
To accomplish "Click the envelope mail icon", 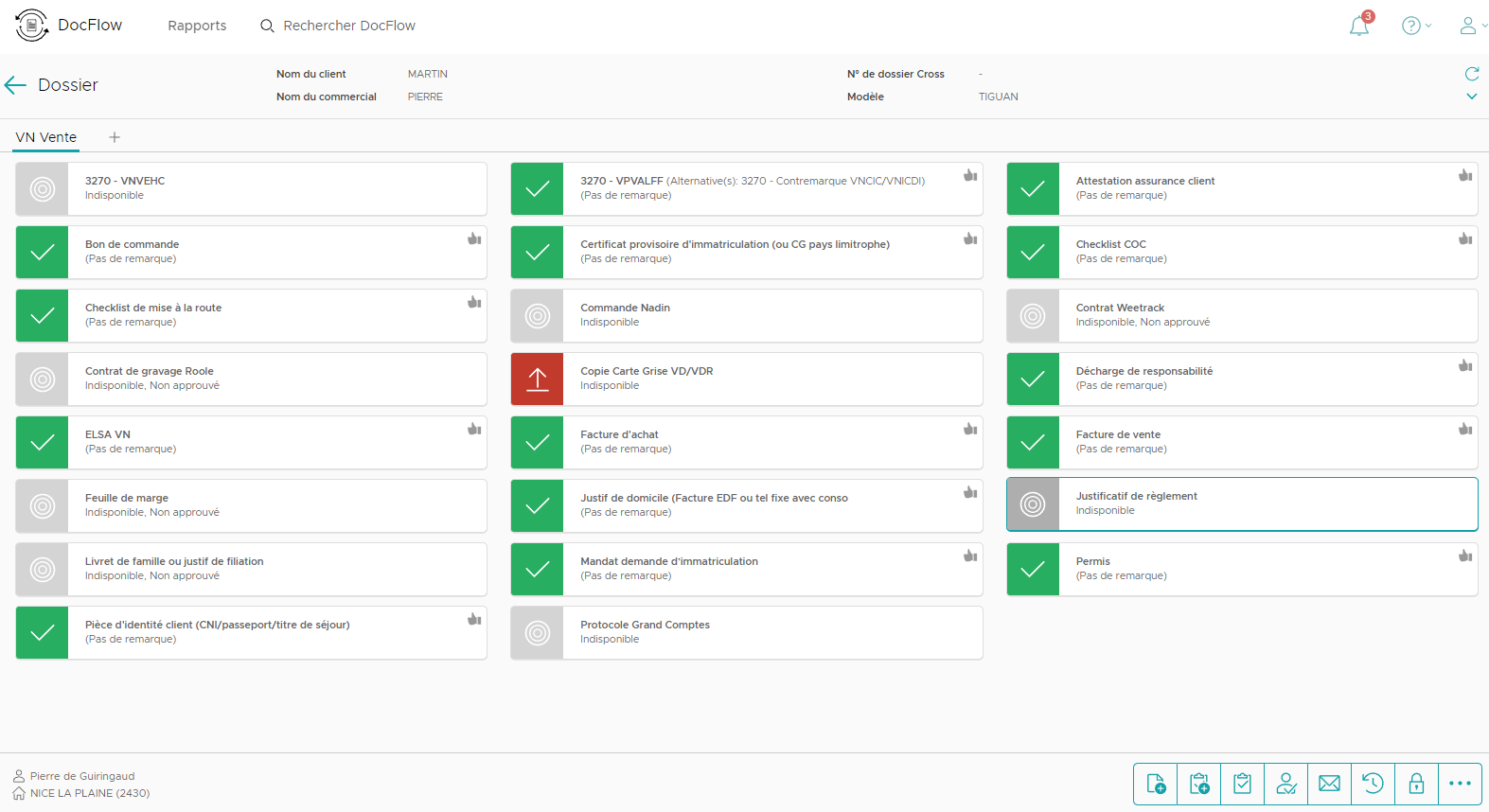I will pos(1330,784).
